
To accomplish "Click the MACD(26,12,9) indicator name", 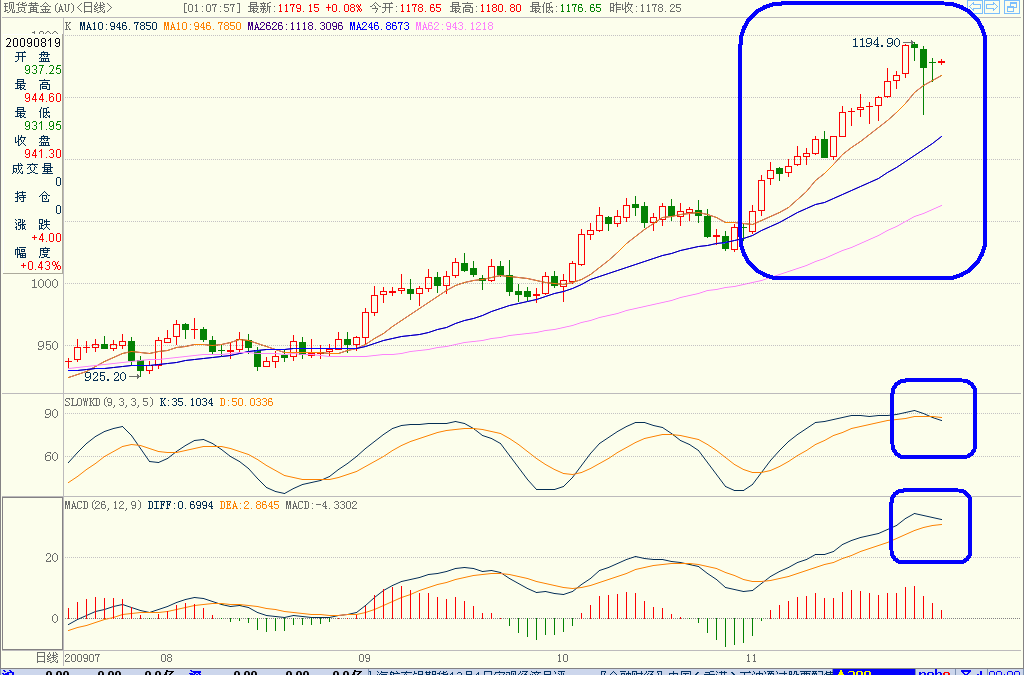I will 103,506.
